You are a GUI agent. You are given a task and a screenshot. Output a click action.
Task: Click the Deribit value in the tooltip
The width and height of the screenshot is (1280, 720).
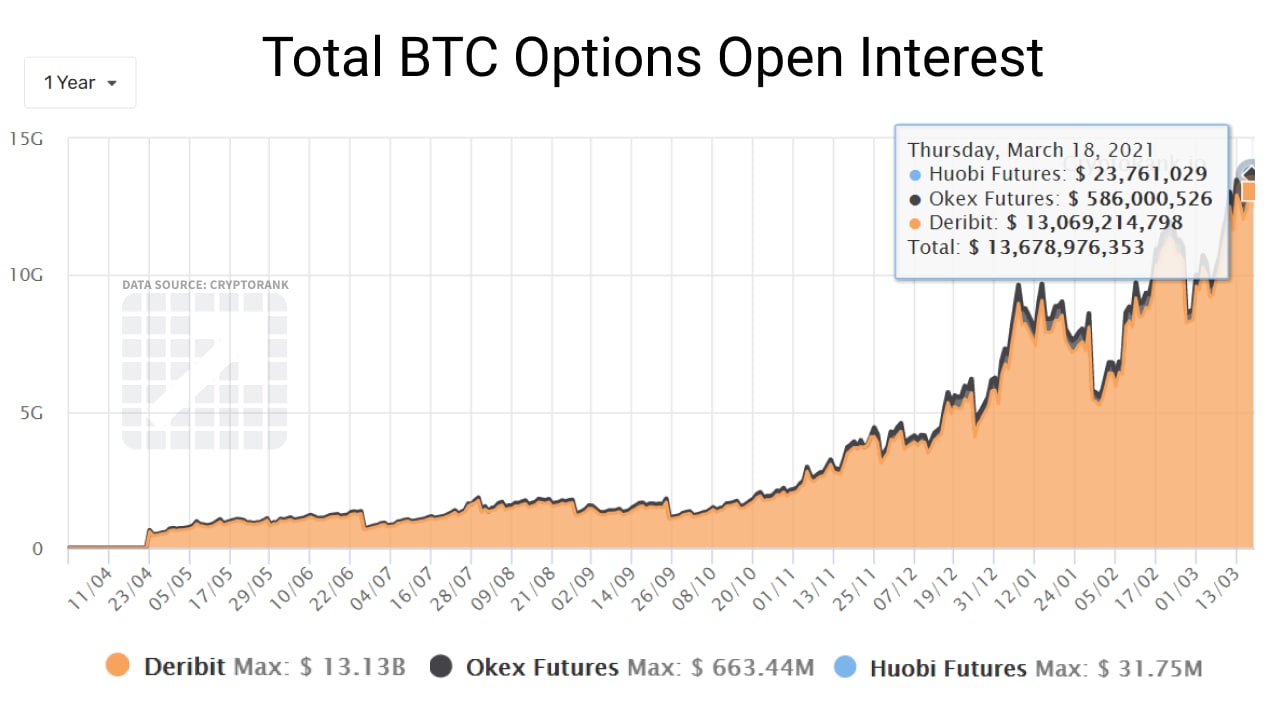(1094, 223)
